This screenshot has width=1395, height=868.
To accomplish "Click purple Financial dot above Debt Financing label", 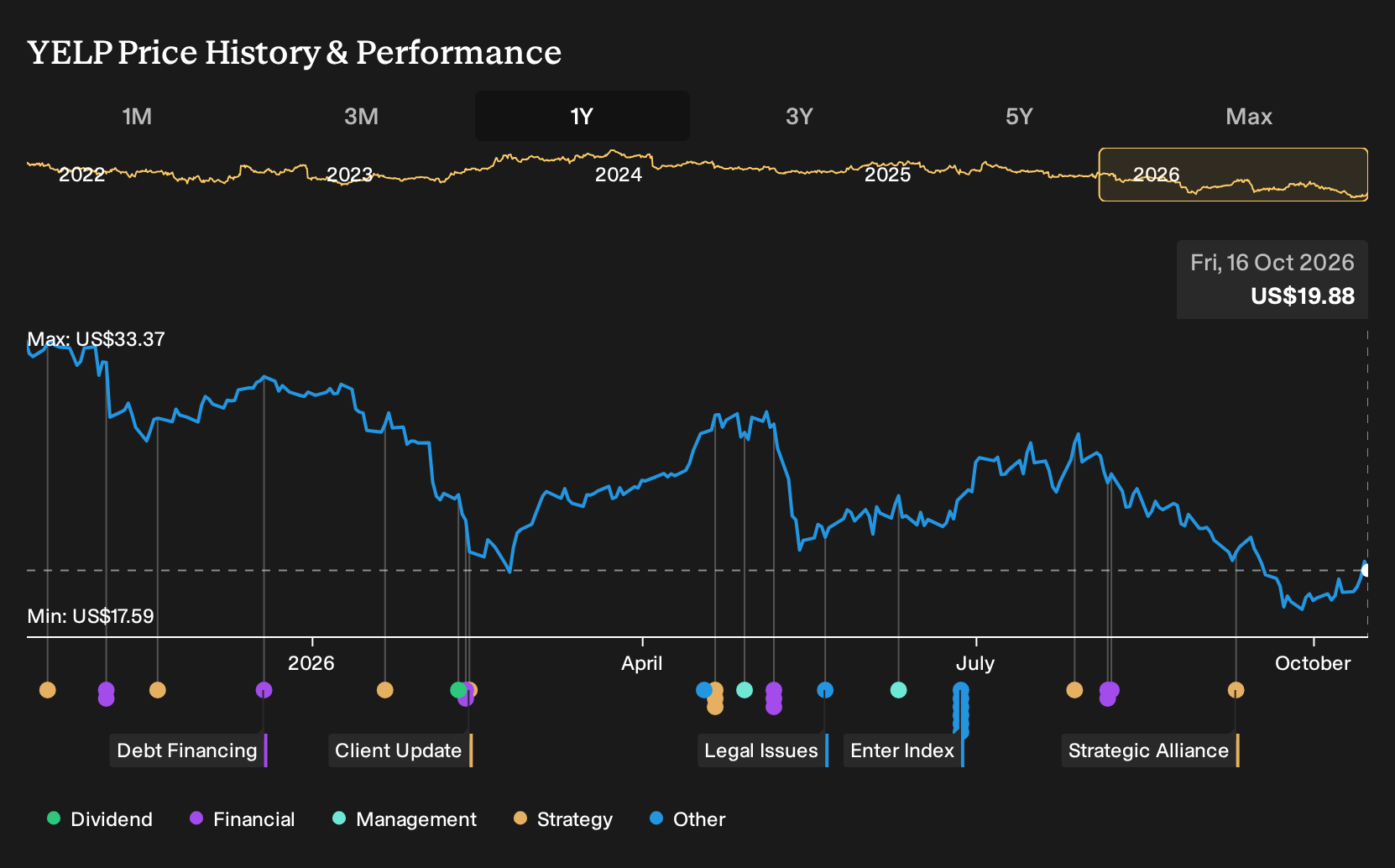I will tap(264, 690).
